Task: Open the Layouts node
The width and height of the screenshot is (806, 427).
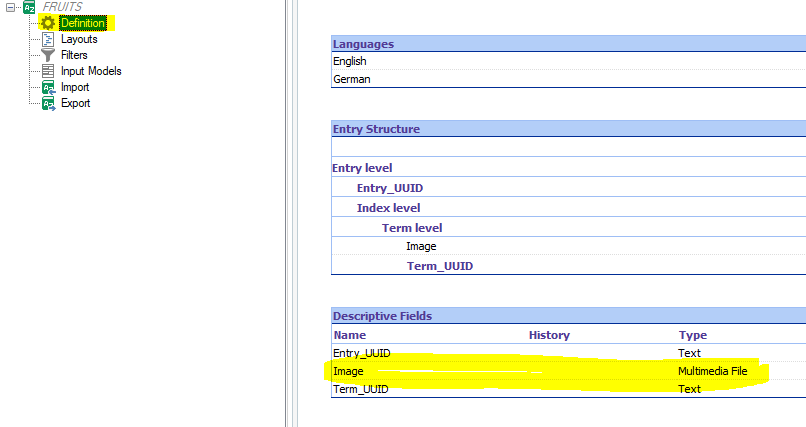Action: 79,39
